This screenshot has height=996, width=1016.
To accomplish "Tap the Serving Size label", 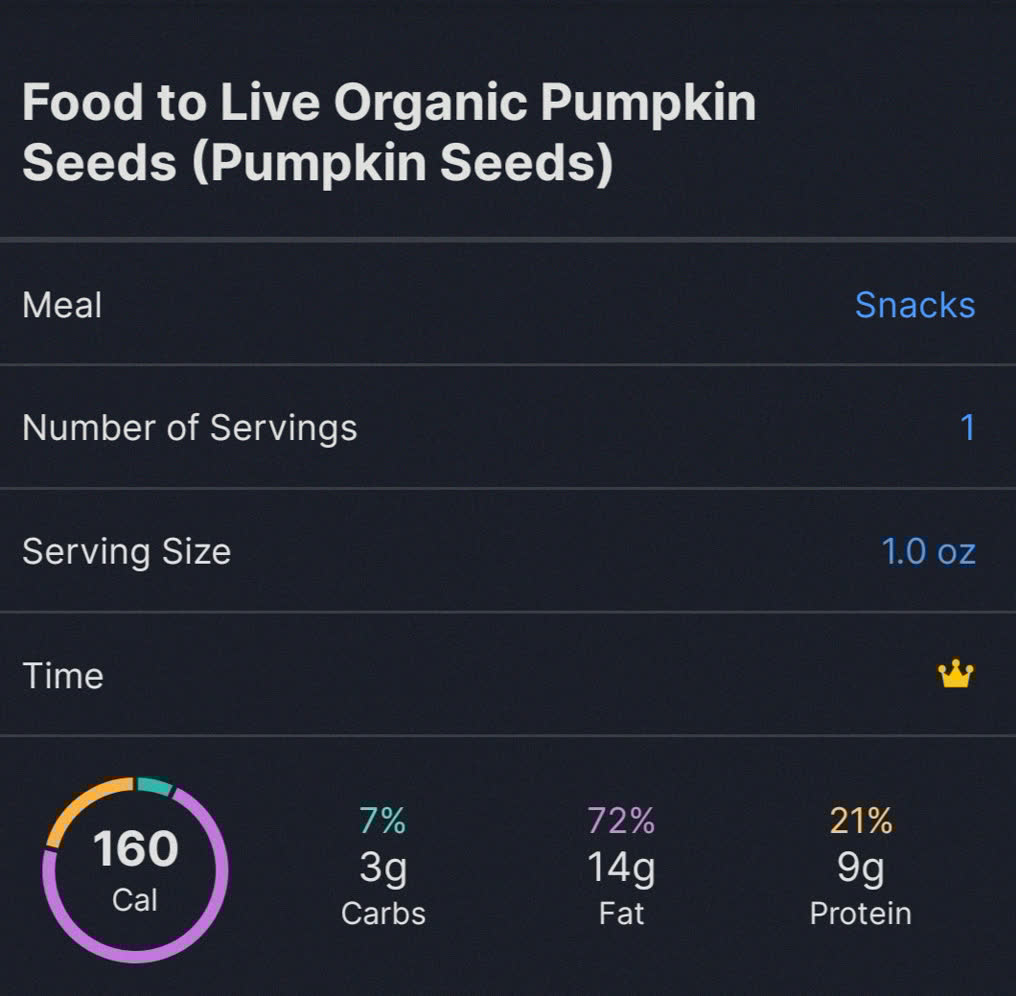I will 126,551.
